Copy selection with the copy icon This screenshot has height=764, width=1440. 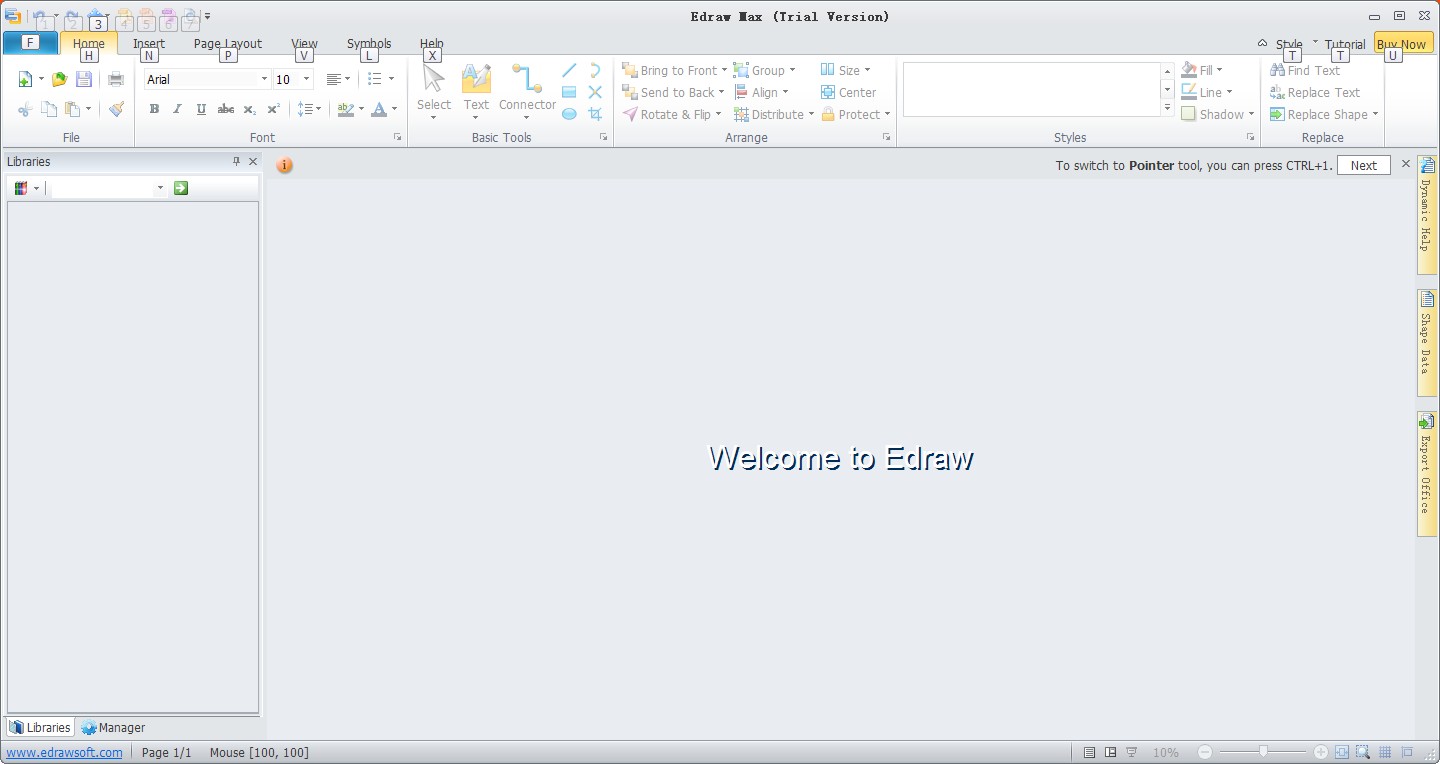49,109
